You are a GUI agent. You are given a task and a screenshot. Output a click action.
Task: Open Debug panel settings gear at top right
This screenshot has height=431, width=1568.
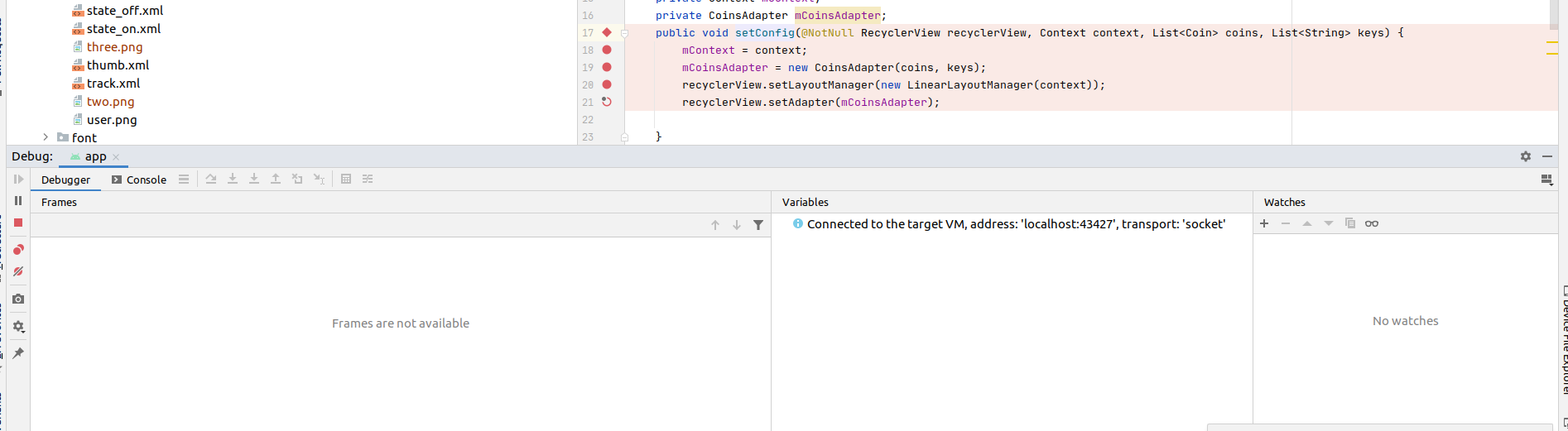pyautogui.click(x=1526, y=156)
